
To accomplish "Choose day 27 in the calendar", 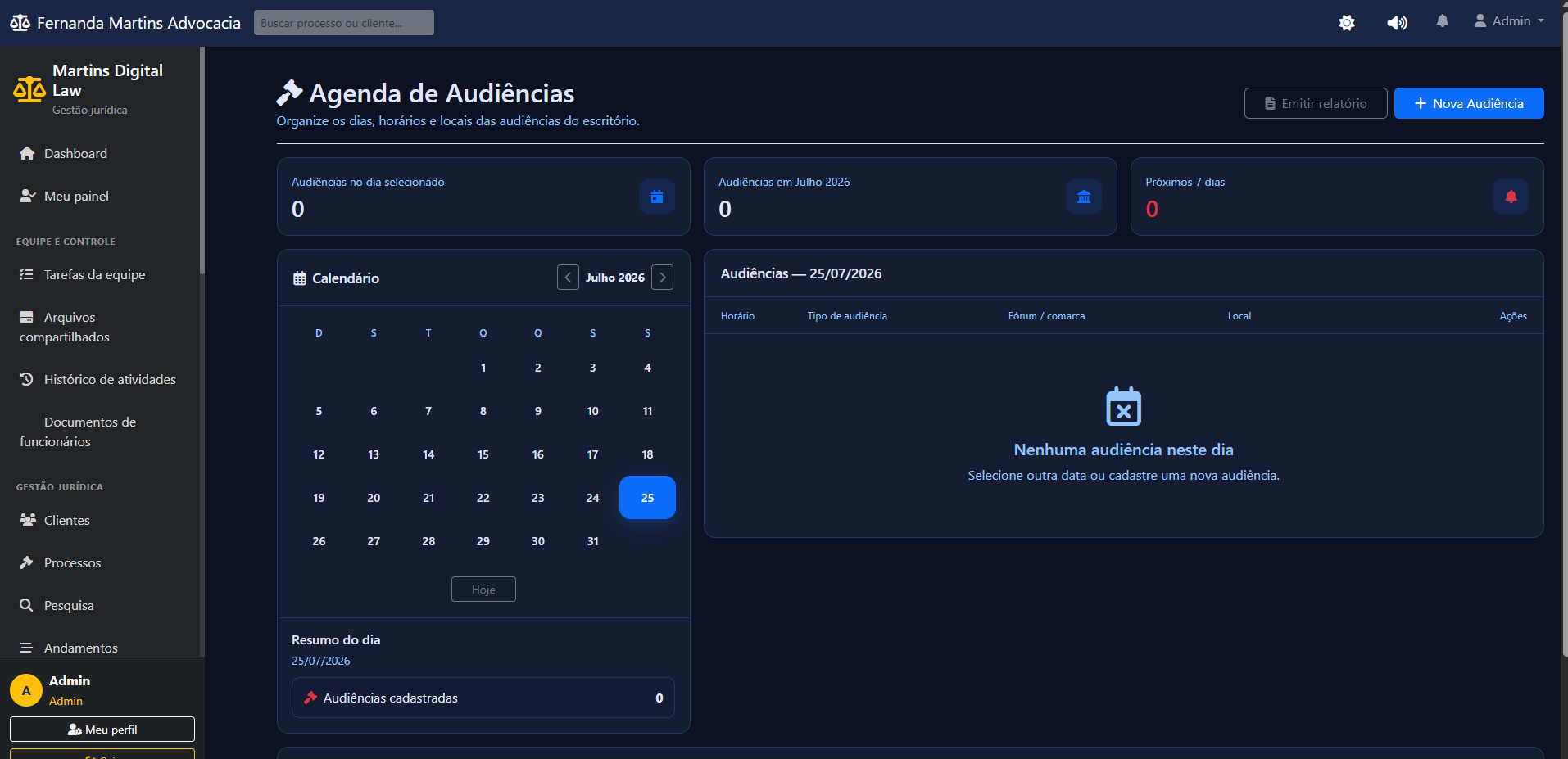I will click(374, 541).
